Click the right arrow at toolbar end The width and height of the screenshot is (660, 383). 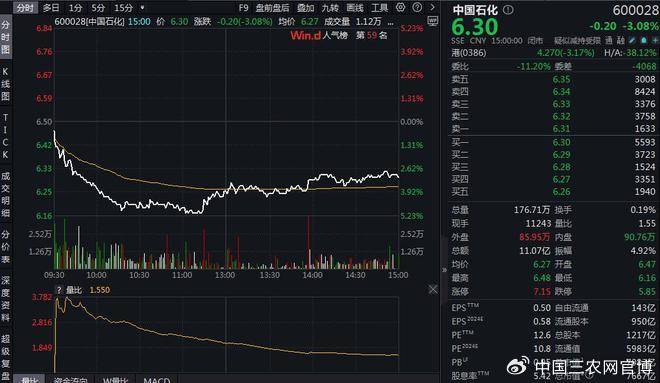(x=432, y=7)
